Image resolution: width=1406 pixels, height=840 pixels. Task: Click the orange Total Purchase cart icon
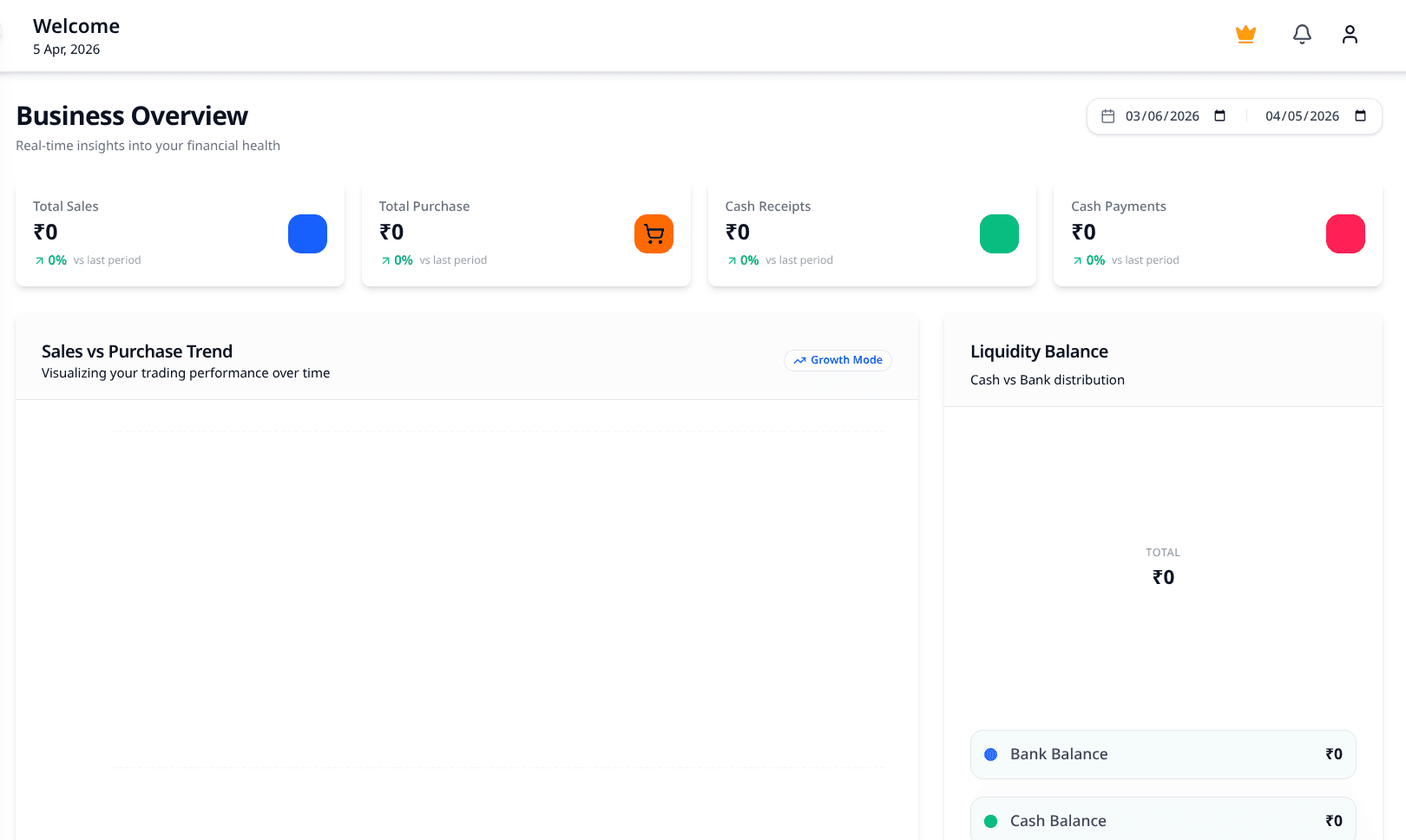[654, 233]
